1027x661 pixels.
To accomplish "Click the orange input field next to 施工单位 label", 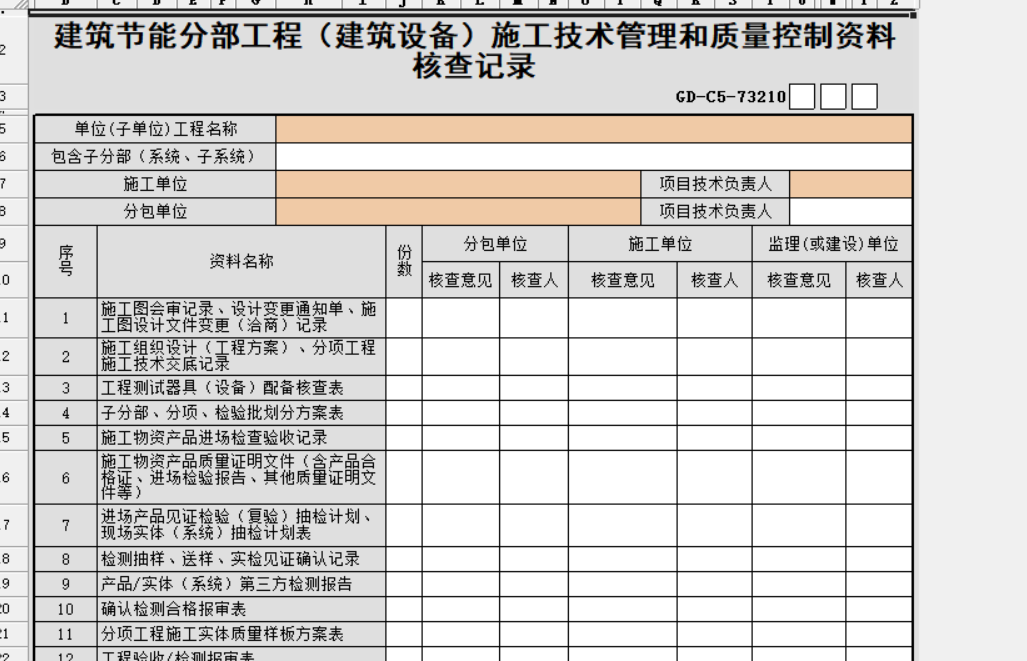I will click(x=458, y=184).
